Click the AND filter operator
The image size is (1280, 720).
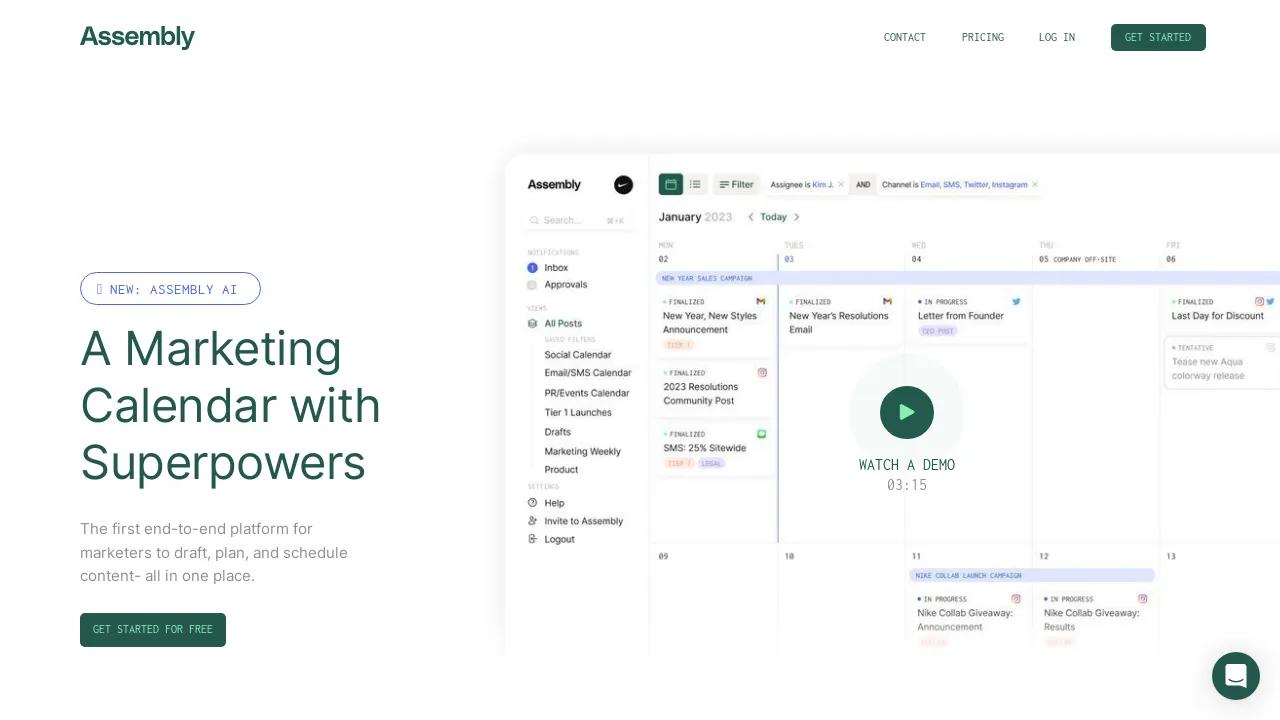[863, 185]
